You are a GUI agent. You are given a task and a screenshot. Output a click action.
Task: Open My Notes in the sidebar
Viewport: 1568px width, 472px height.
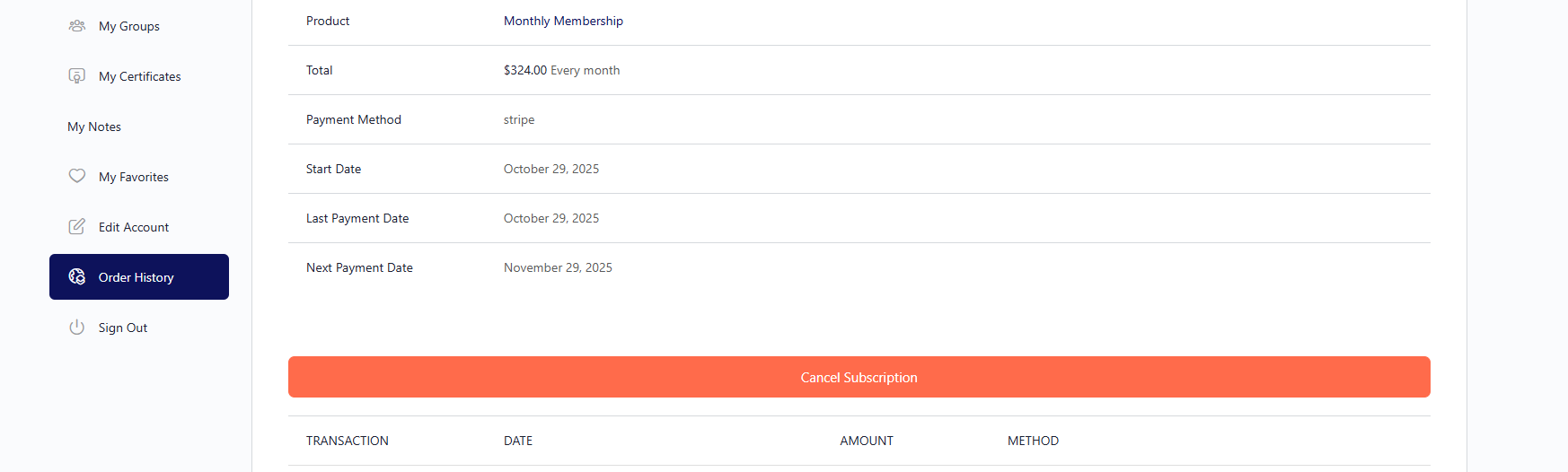tap(94, 127)
